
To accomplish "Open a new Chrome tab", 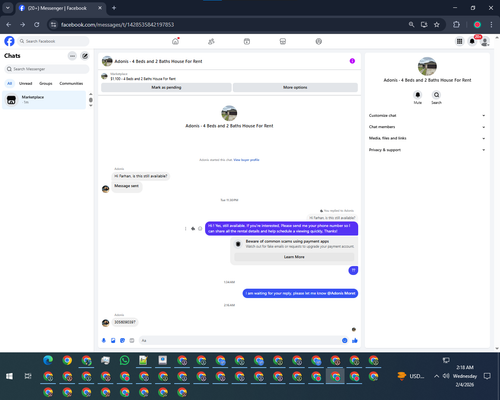I will (114, 8).
